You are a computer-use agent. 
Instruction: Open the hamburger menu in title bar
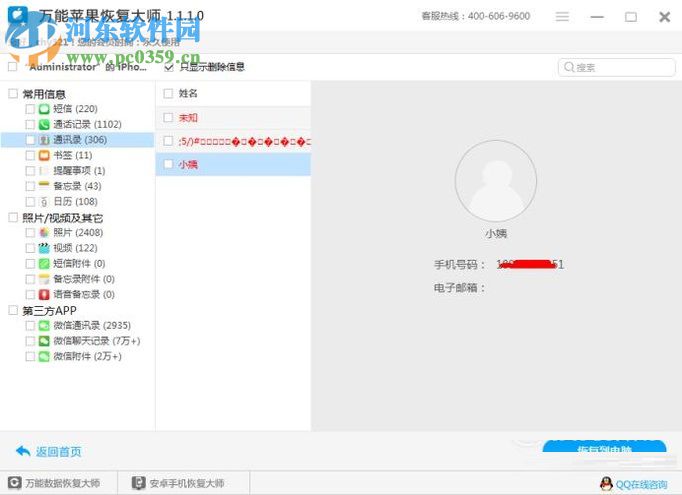[562, 17]
